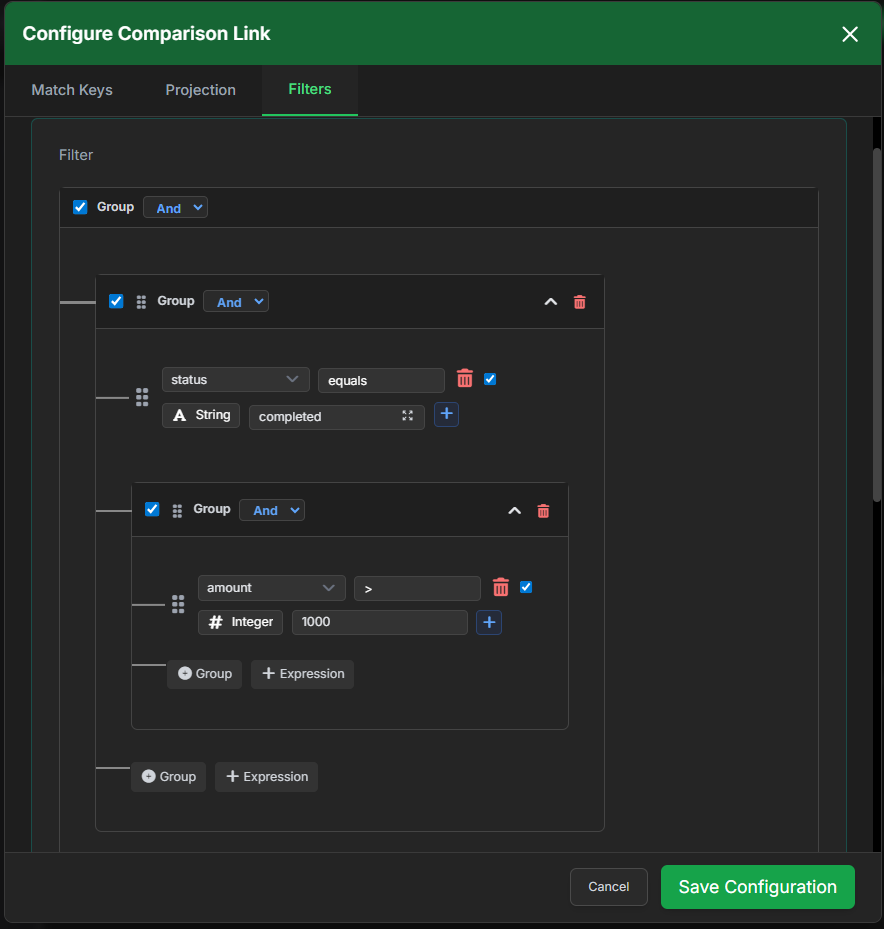Collapse the innermost group chevron

click(515, 511)
